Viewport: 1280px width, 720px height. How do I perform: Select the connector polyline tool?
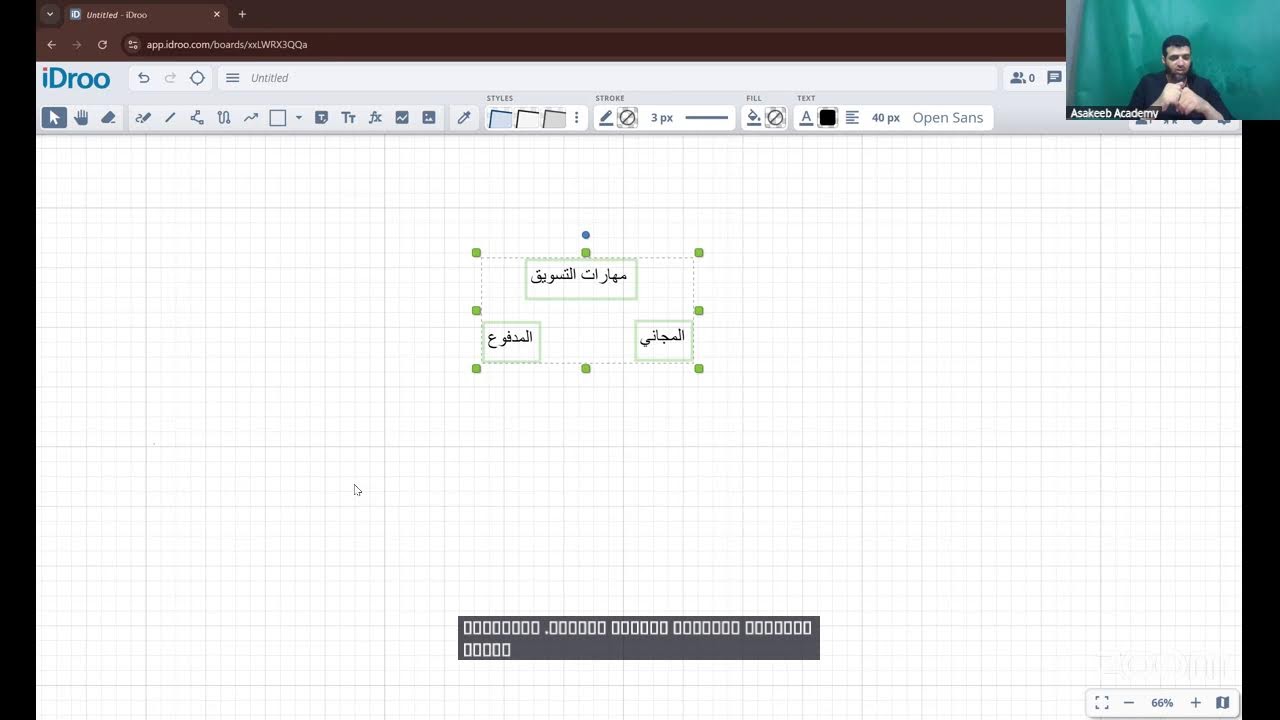pos(197,117)
